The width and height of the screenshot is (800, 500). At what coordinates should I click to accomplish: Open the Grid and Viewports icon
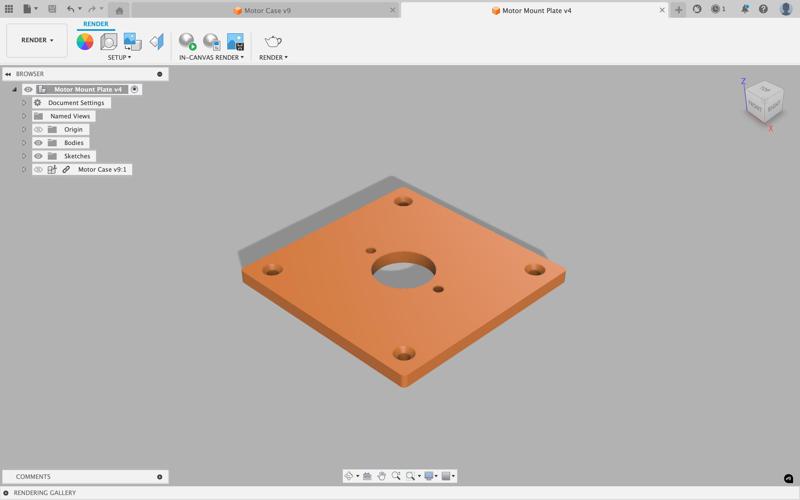coord(446,476)
